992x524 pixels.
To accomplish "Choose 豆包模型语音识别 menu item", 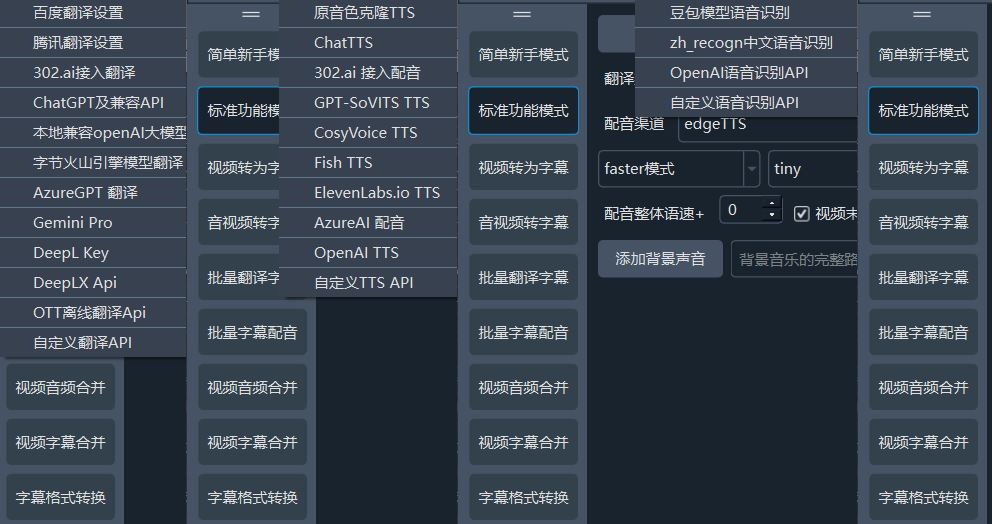I will pyautogui.click(x=729, y=13).
